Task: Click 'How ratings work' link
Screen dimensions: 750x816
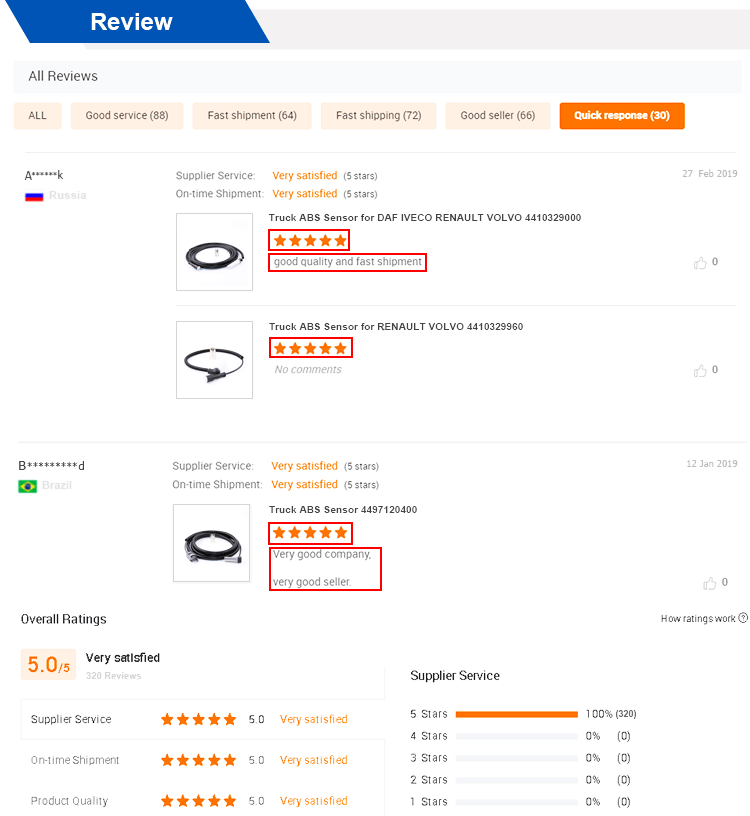Action: 698,619
